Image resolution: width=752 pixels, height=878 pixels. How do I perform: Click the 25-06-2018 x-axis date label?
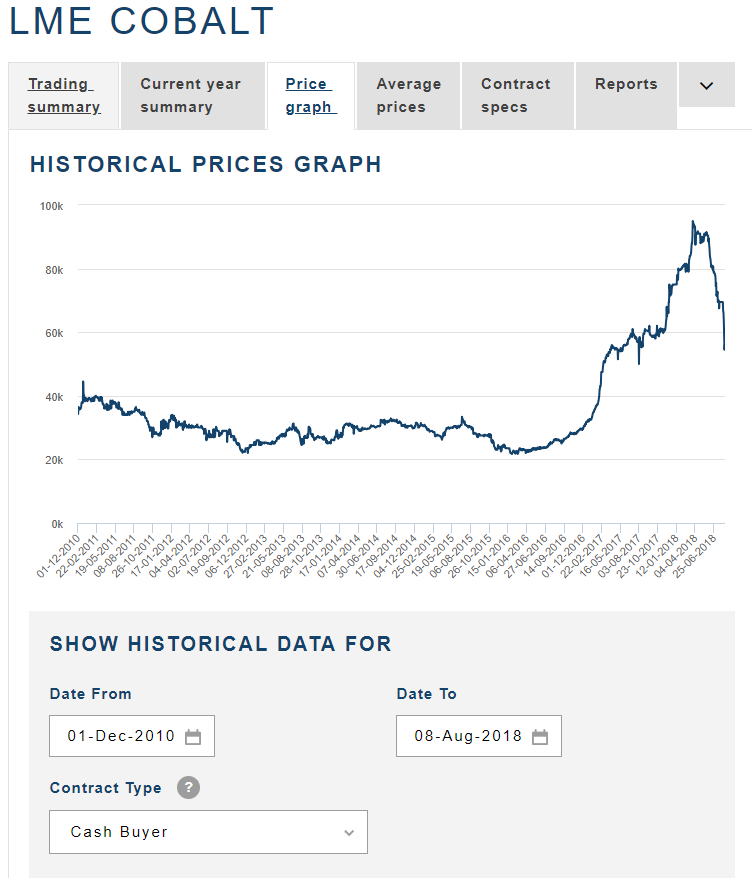[x=695, y=555]
